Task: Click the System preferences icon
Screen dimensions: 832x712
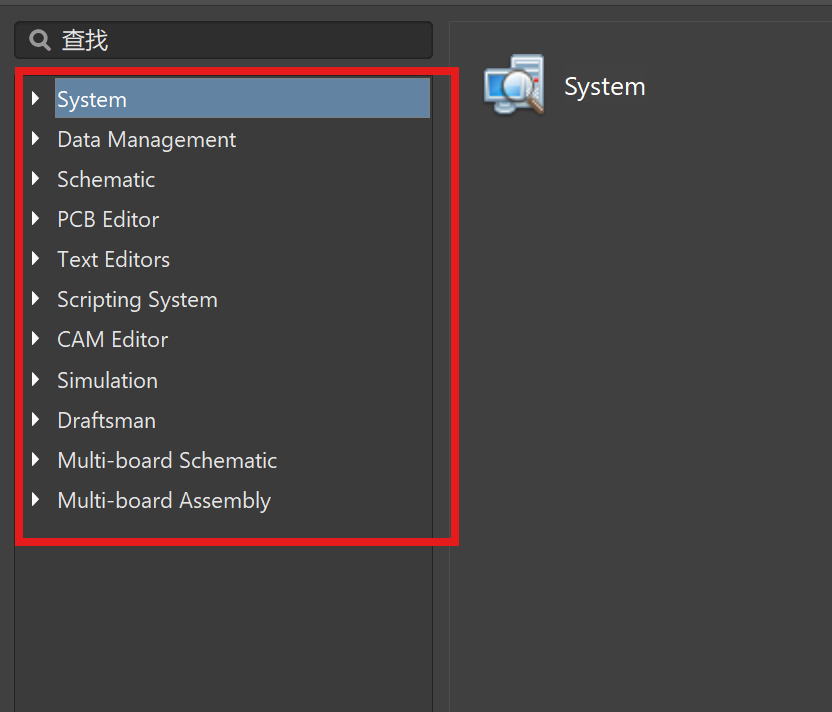Action: 513,84
